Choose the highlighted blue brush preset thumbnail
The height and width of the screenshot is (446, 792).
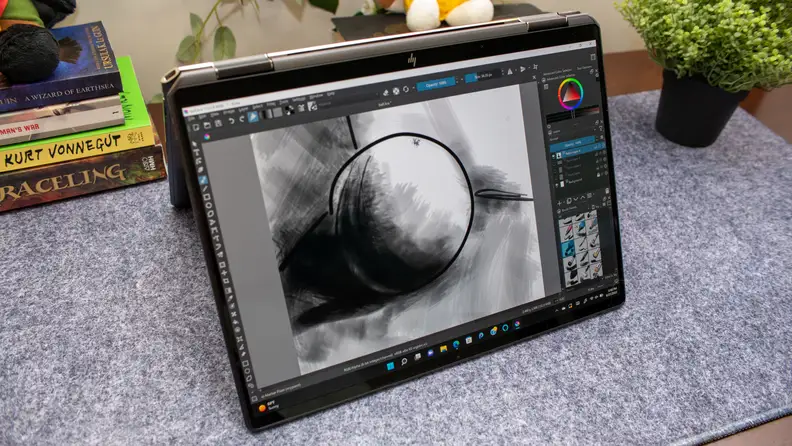(569, 247)
